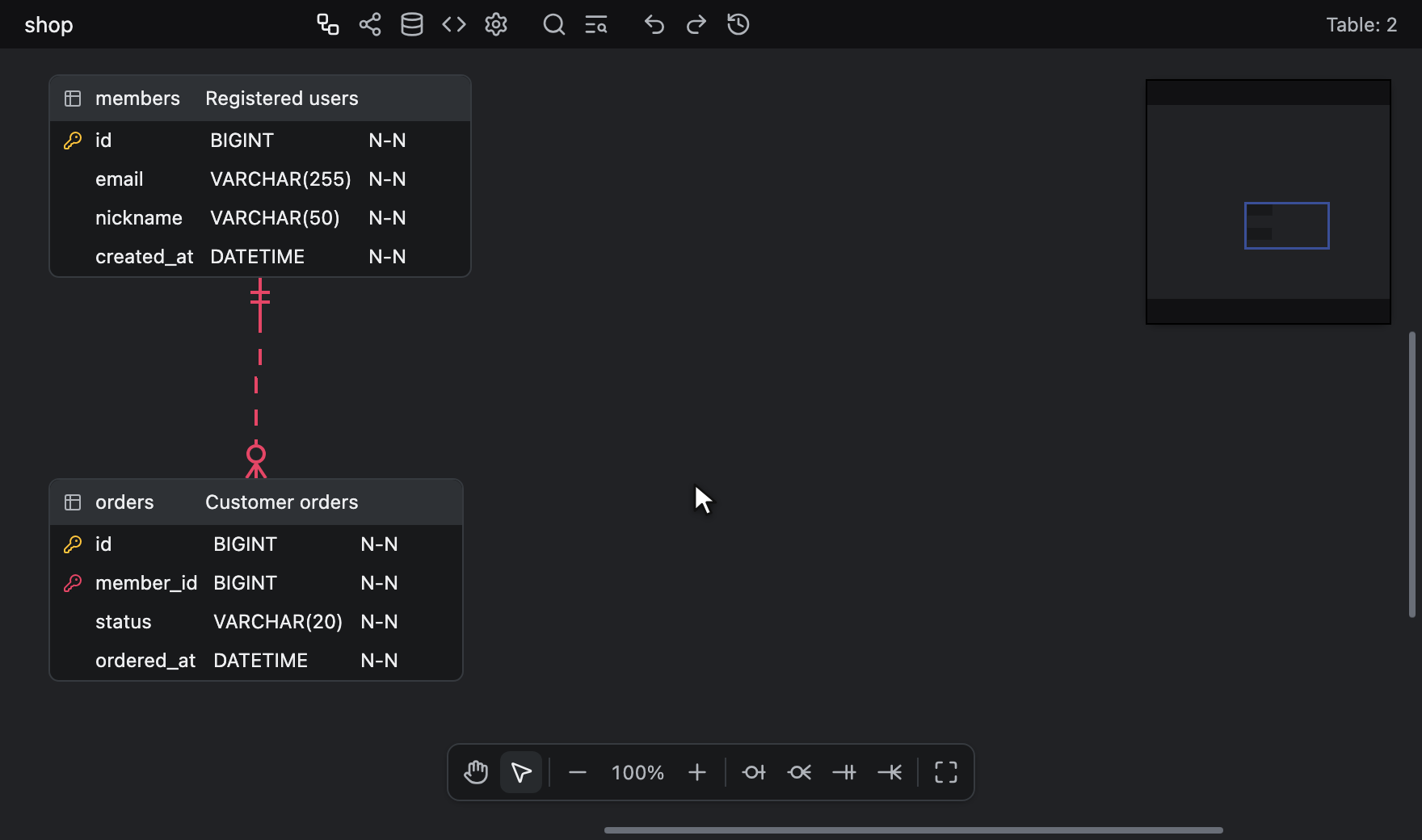Viewport: 1422px width, 840px height.
Task: Click the foreign key icon beside member_id
Action: [x=73, y=583]
